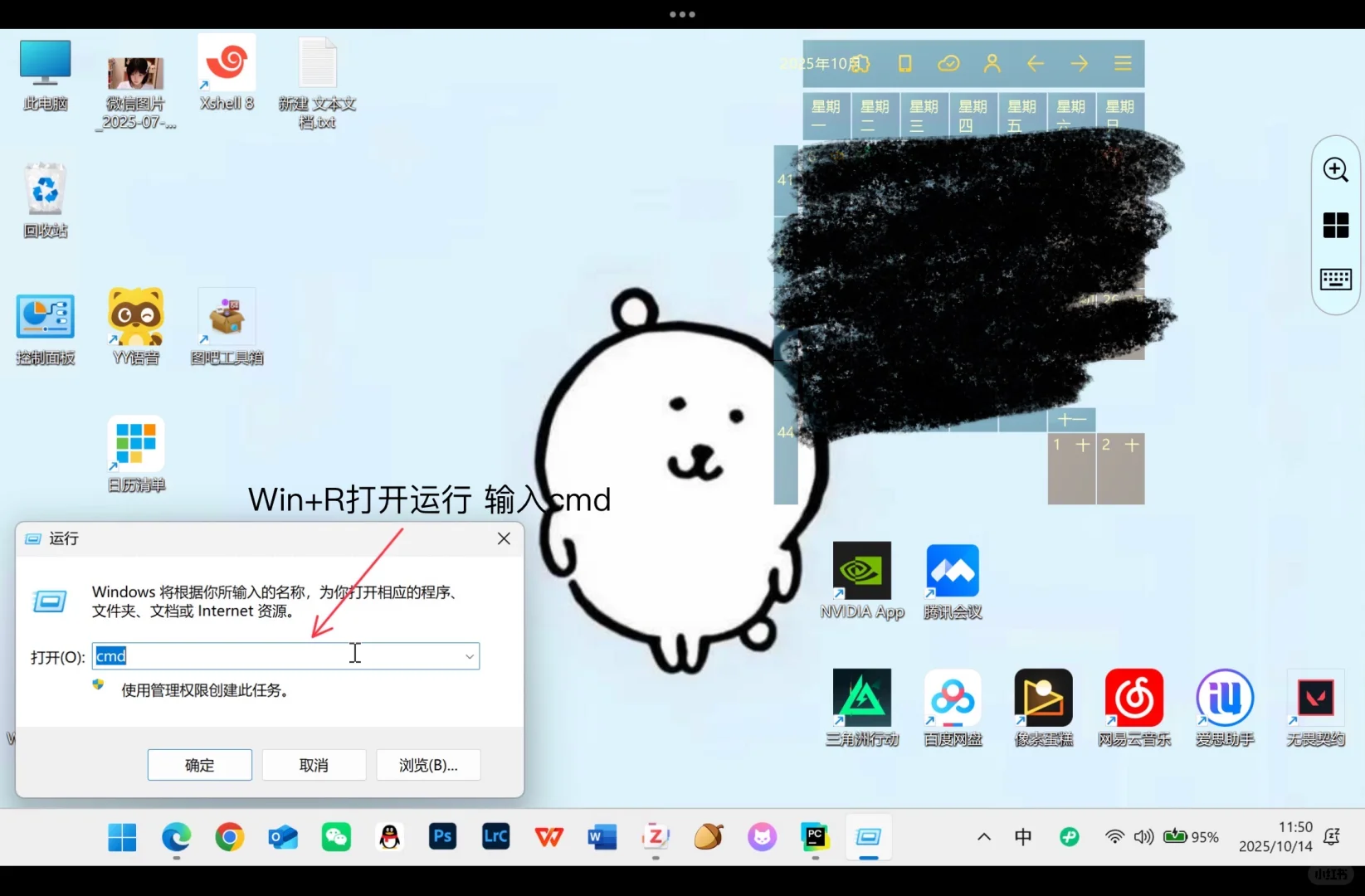Open the touch keyboard icon on right sidebar
The height and width of the screenshot is (896, 1365).
[1335, 280]
